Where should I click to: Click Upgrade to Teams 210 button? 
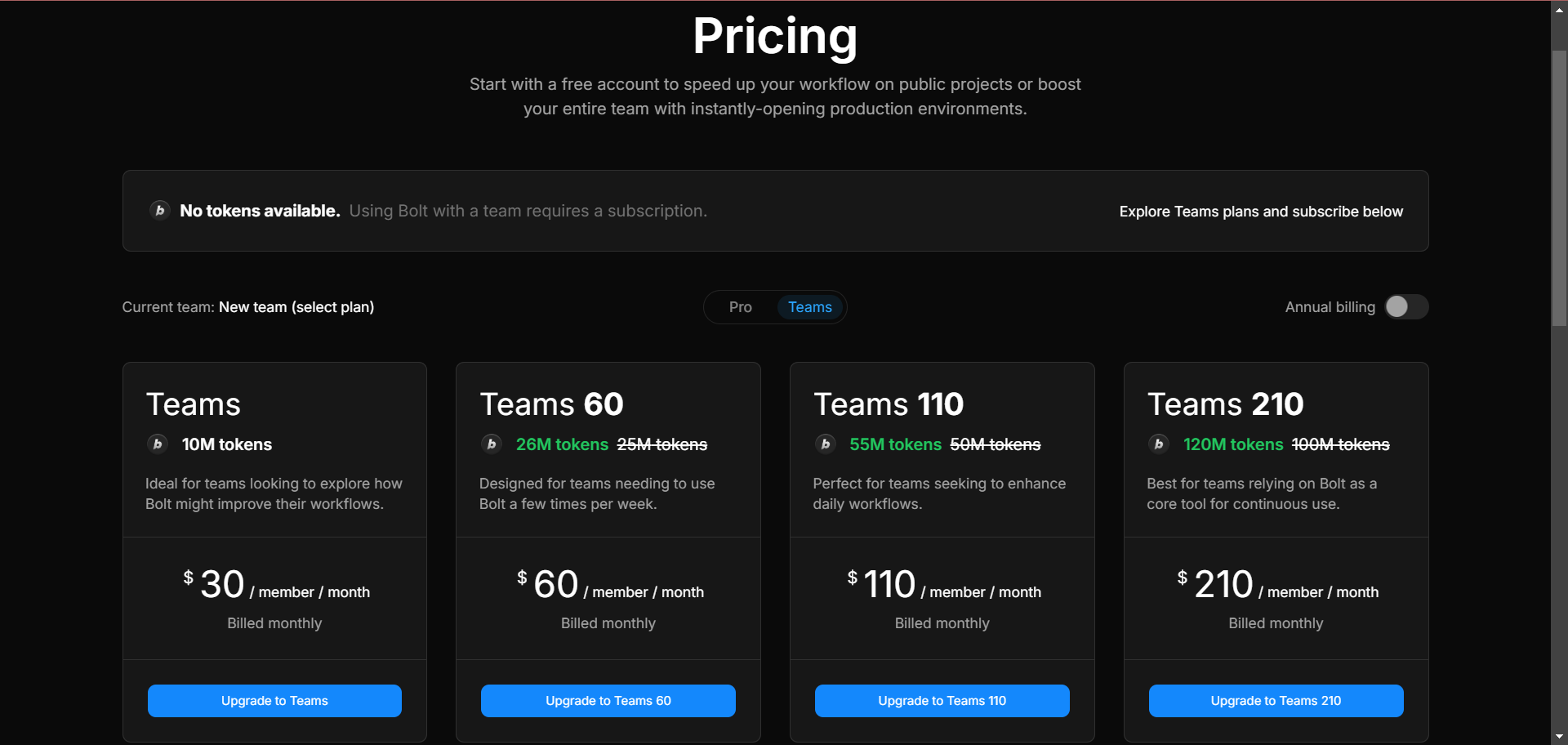[x=1276, y=701]
